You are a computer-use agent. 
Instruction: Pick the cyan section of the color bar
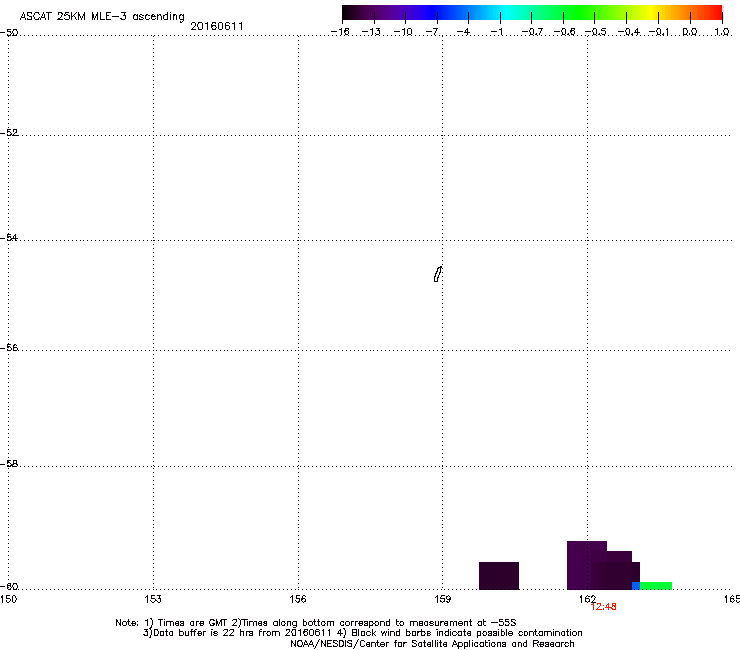(507, 13)
